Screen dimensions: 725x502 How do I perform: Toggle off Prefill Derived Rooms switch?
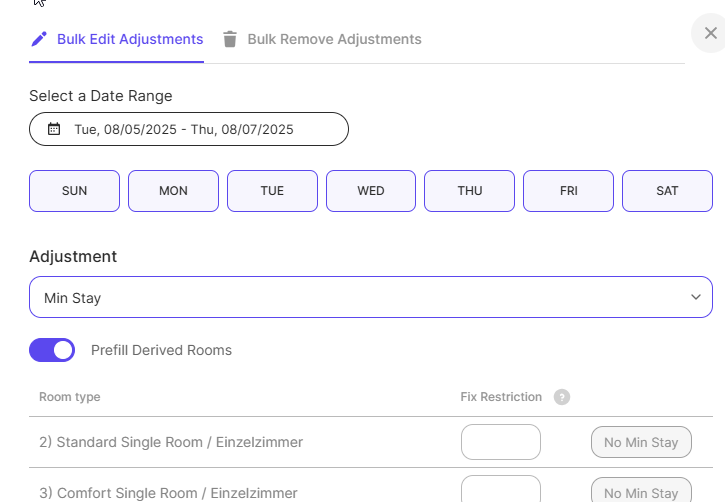click(52, 350)
